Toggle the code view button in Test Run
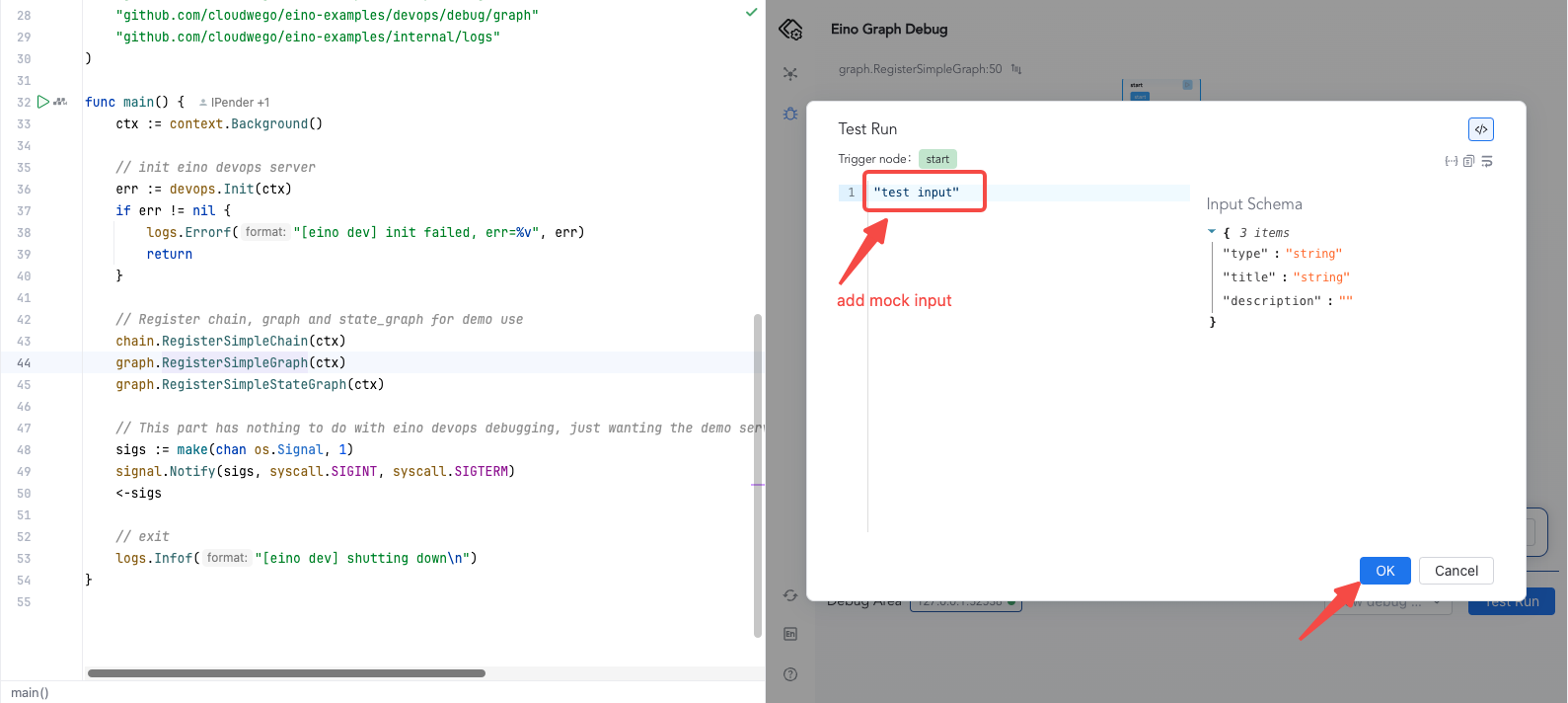The height and width of the screenshot is (703, 1568). [x=1480, y=129]
